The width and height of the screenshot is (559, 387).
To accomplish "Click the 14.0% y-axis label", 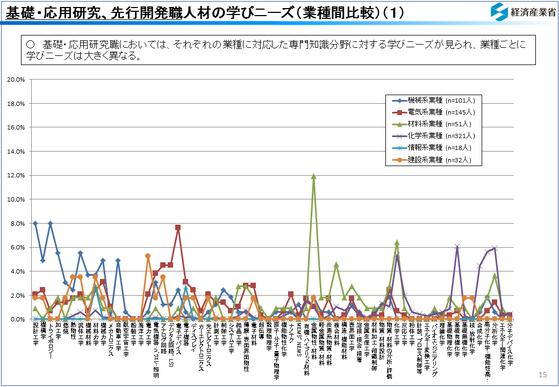I will (x=16, y=151).
